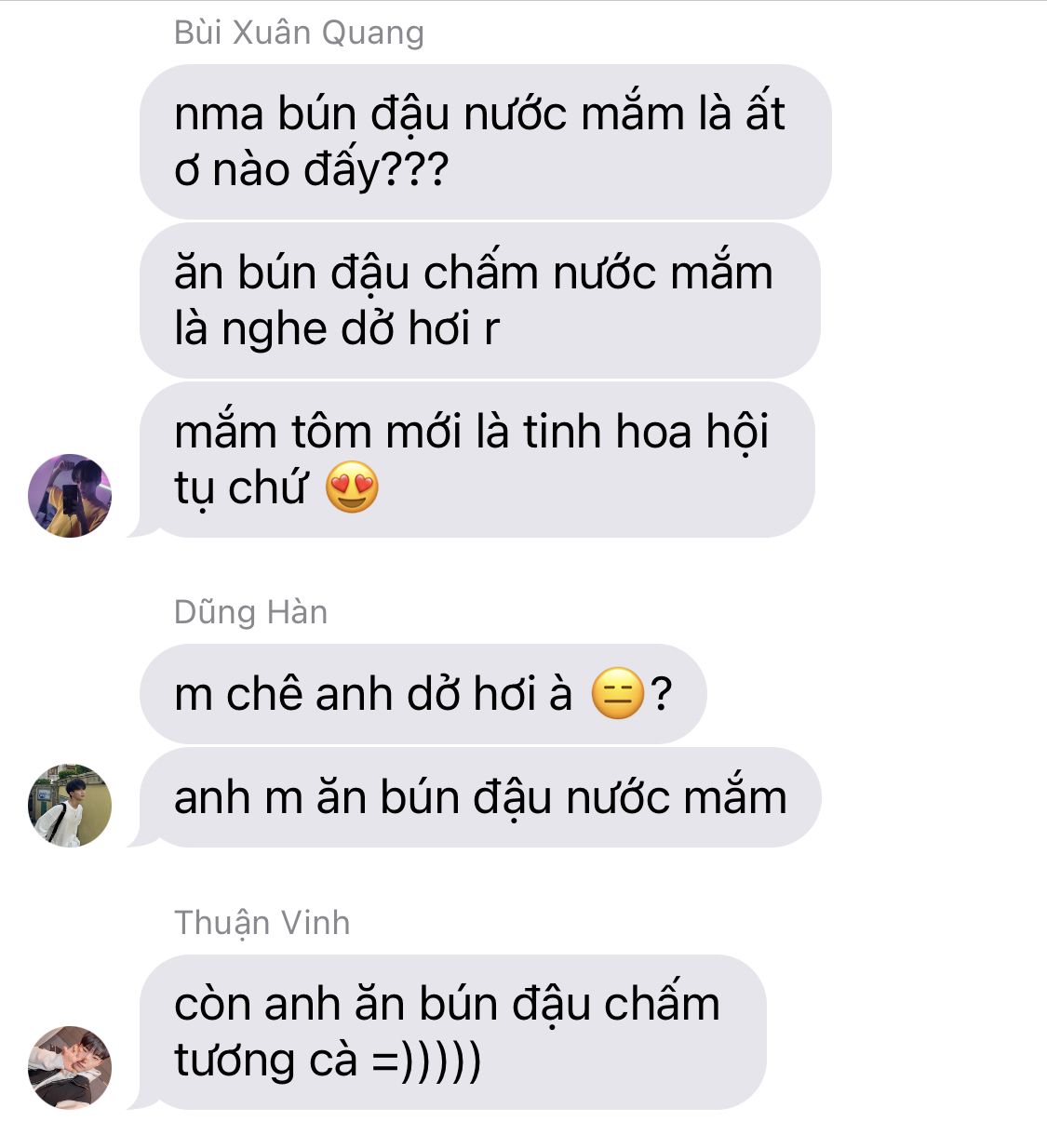This screenshot has width=1047, height=1148.
Task: Select the 'm chê anh dở hơi à' bubble
Action: pyautogui.click(x=423, y=694)
